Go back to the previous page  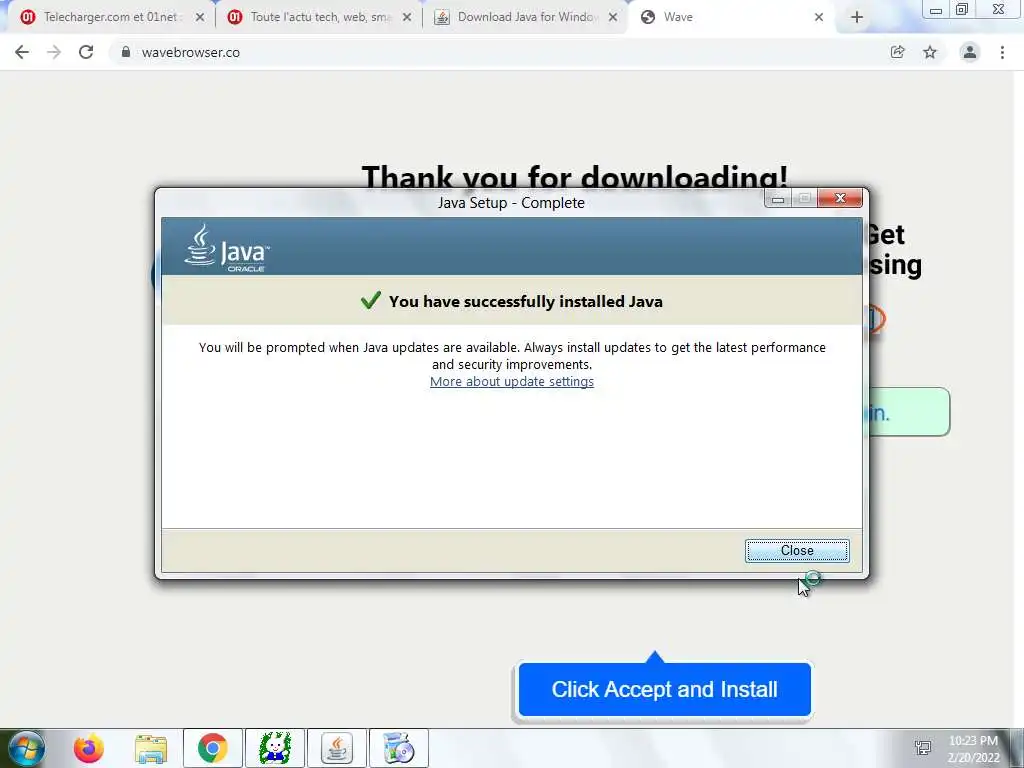click(x=22, y=52)
